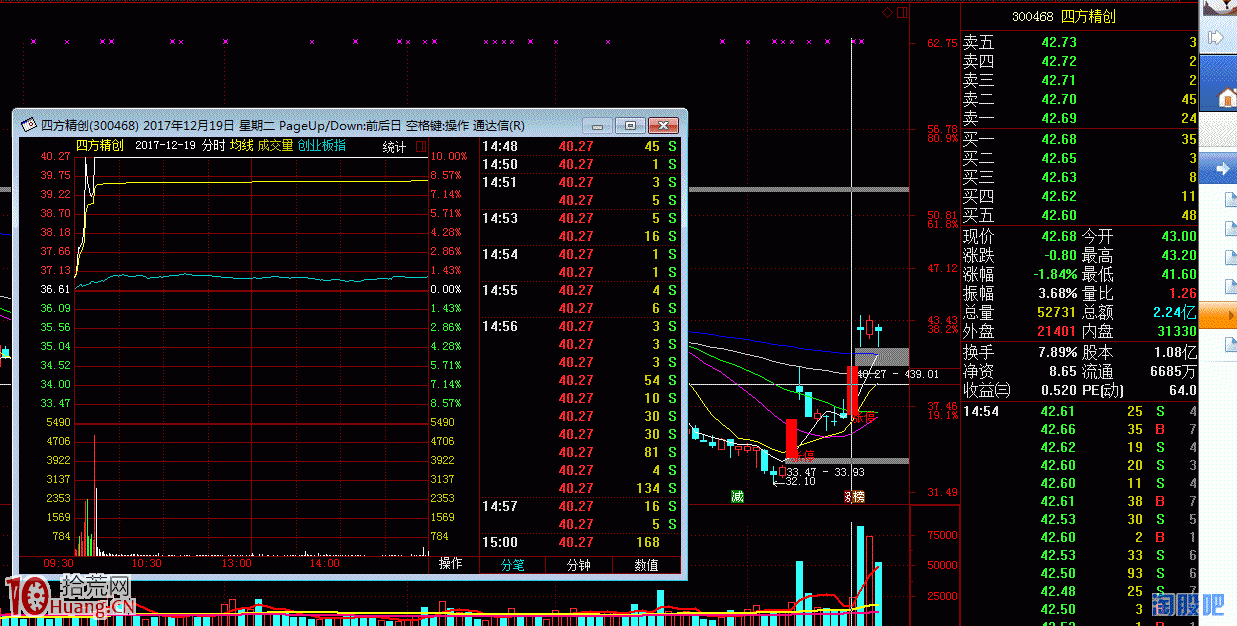Click 四方精创 name in quote panel header

point(1088,16)
